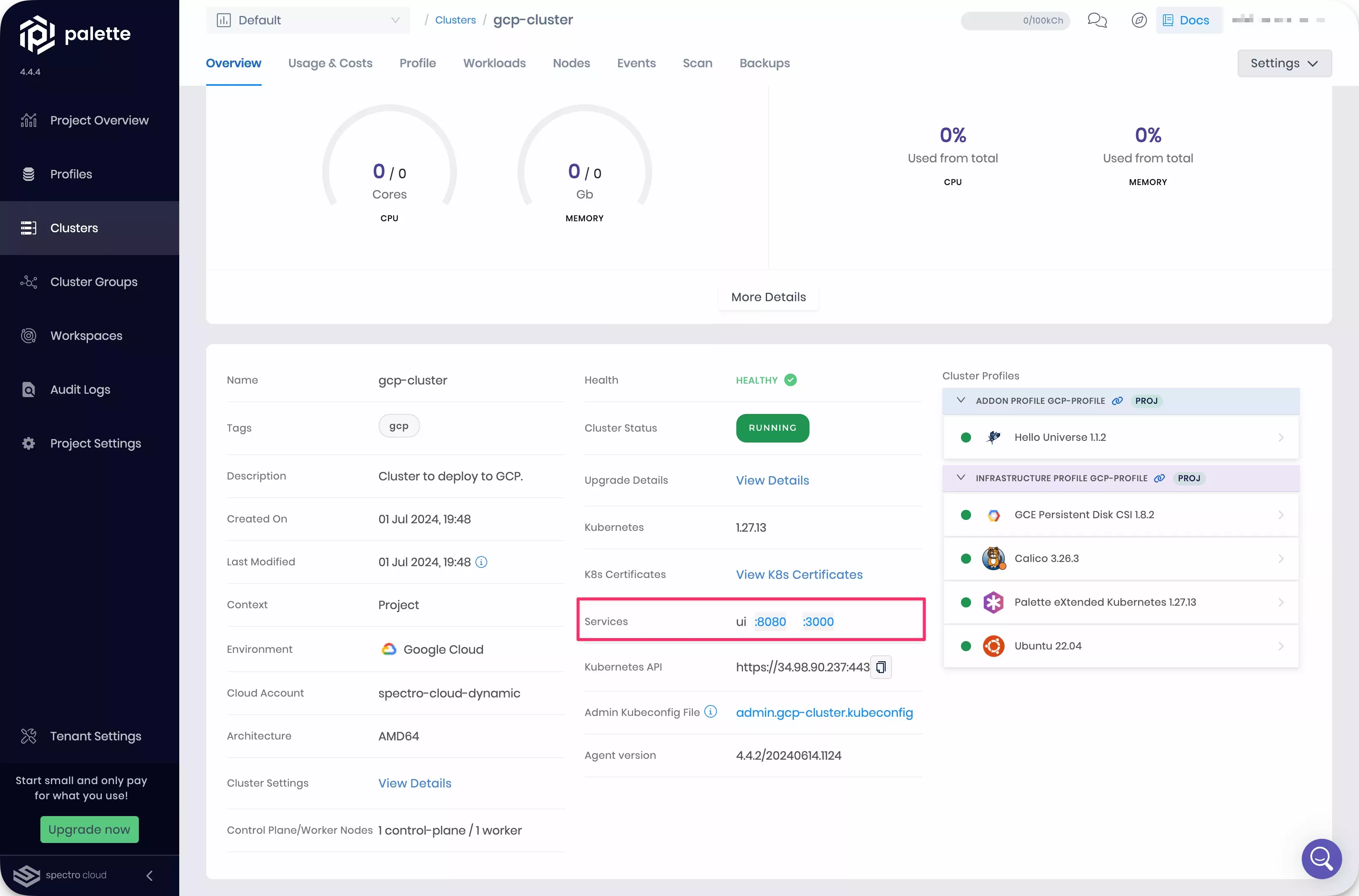Switch to the Workloads tab
The height and width of the screenshot is (896, 1359).
pos(494,63)
